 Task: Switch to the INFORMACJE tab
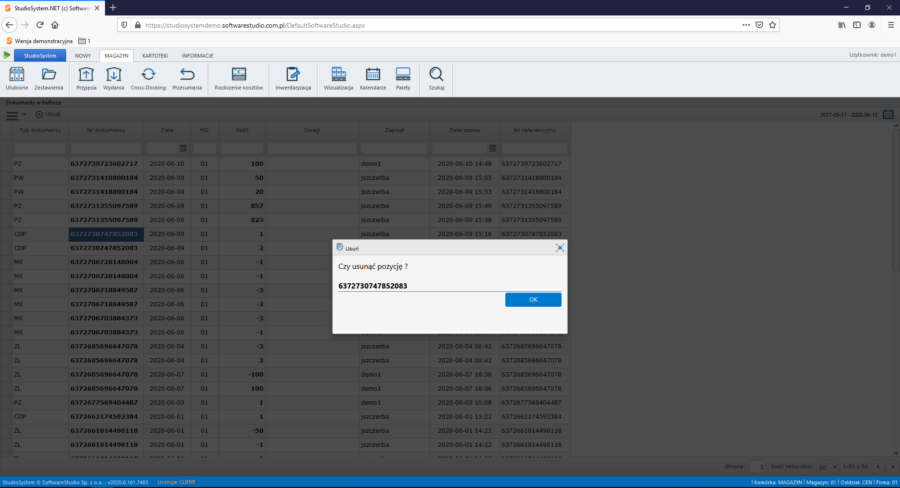click(197, 56)
